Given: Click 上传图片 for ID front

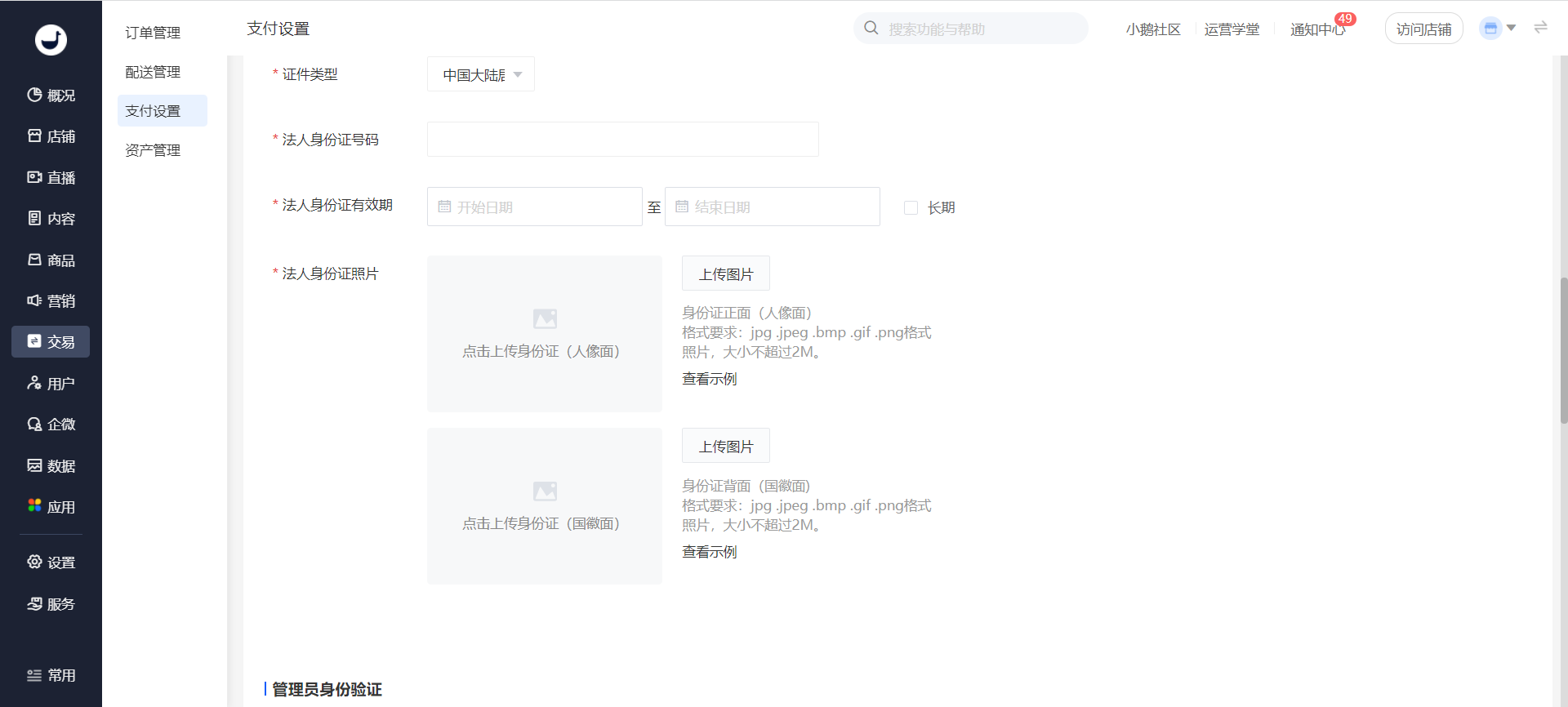Looking at the screenshot, I should tap(726, 273).
